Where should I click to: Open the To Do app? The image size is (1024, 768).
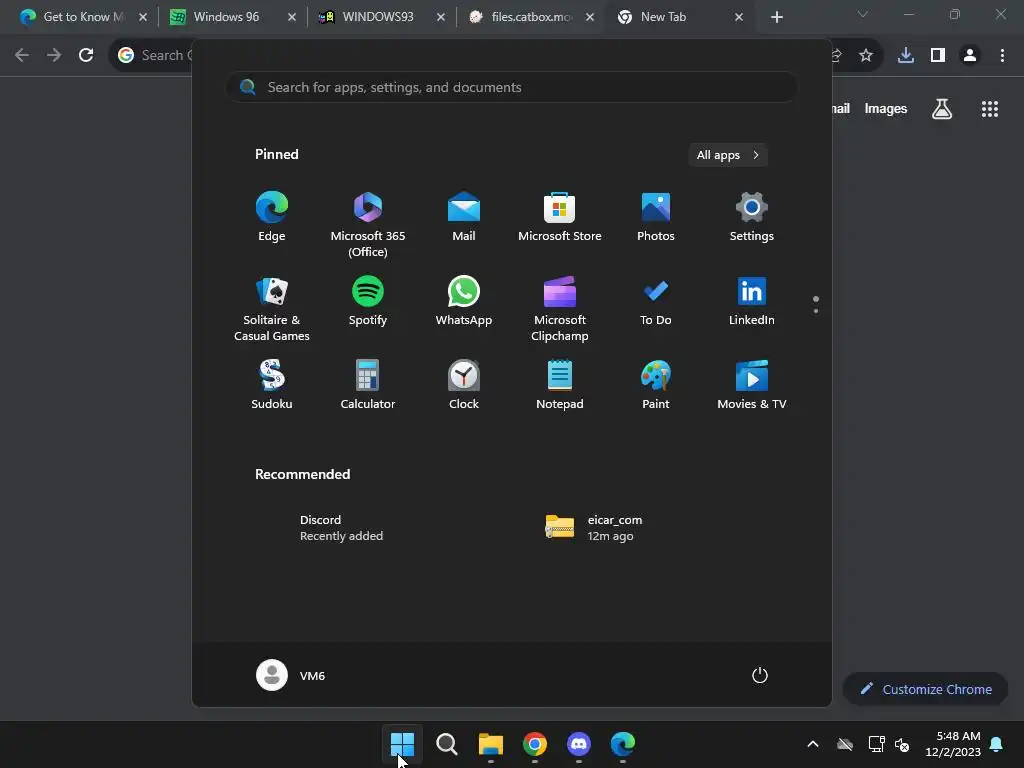pos(656,301)
